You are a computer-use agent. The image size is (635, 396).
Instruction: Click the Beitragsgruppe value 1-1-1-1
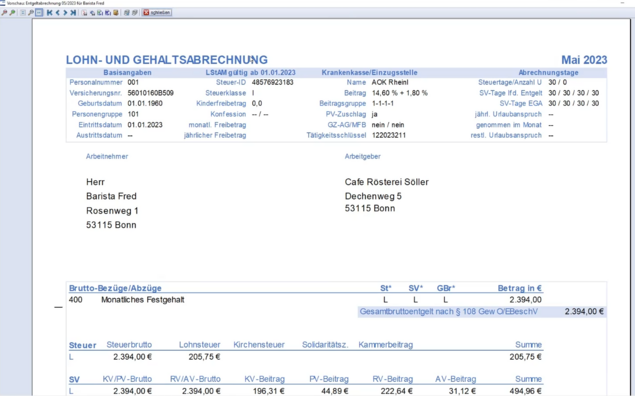tap(383, 103)
